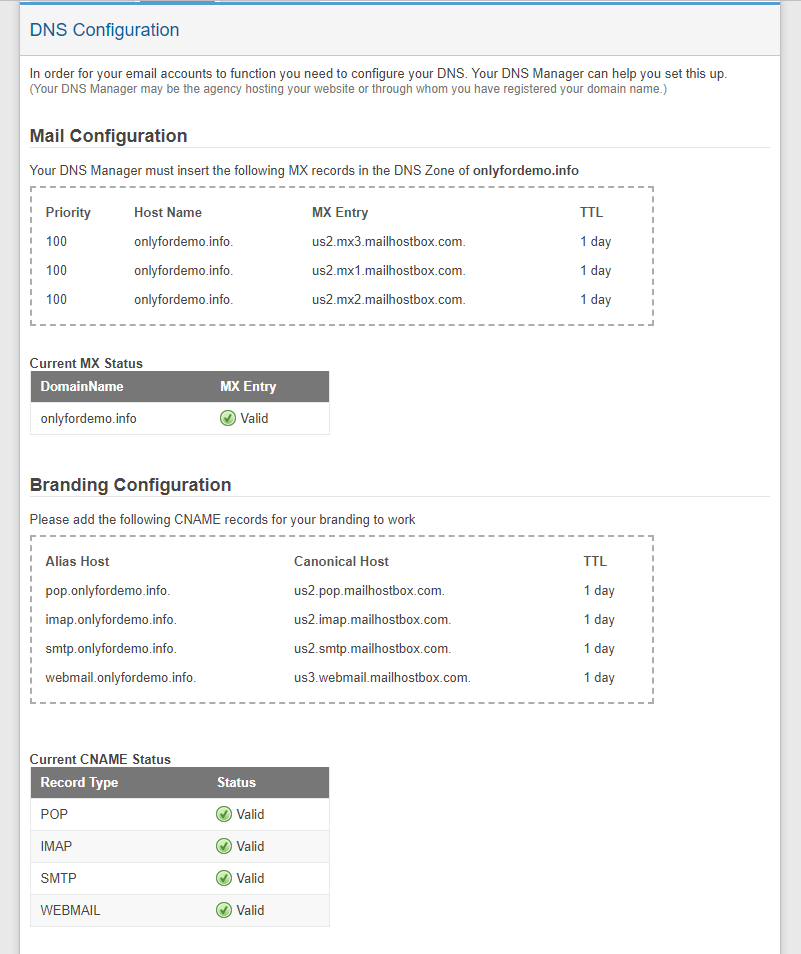The height and width of the screenshot is (954, 801).
Task: Click the us3.webmail.mailhostbox.com. canonical host
Action: pos(382,678)
